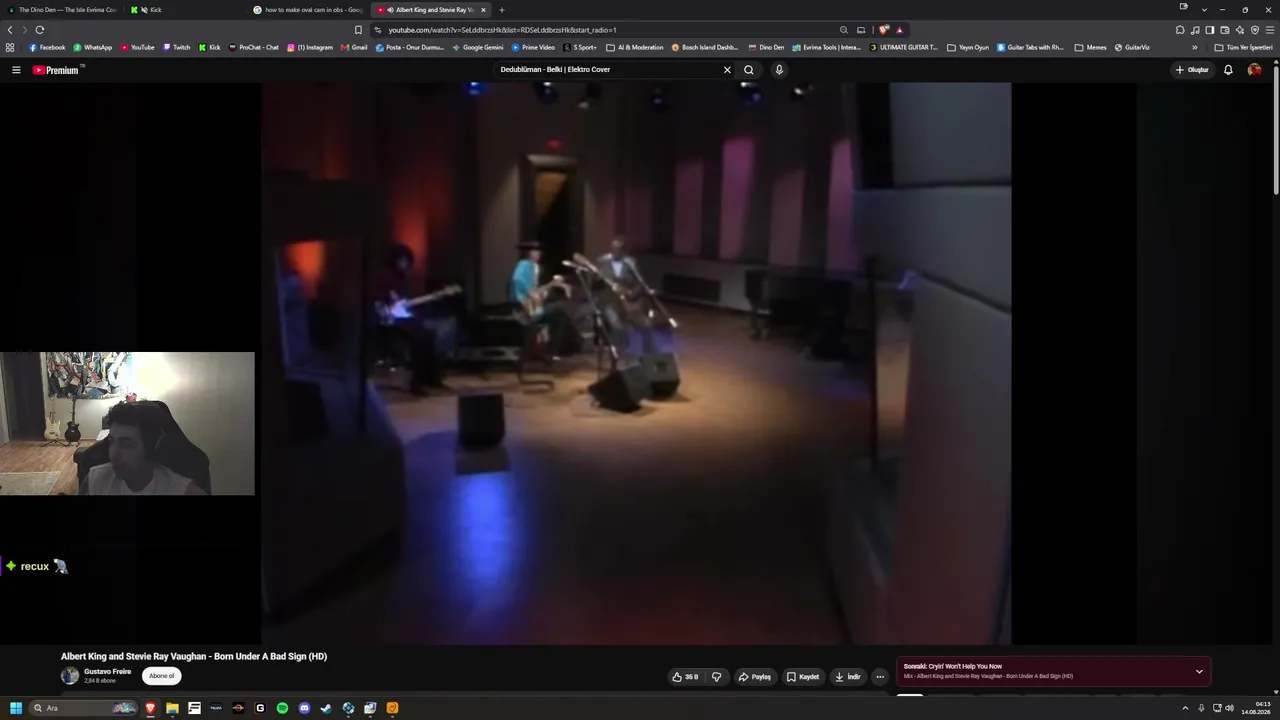Like the video with thumbs-up button
Screen dimensions: 1280x720
pyautogui.click(x=685, y=677)
